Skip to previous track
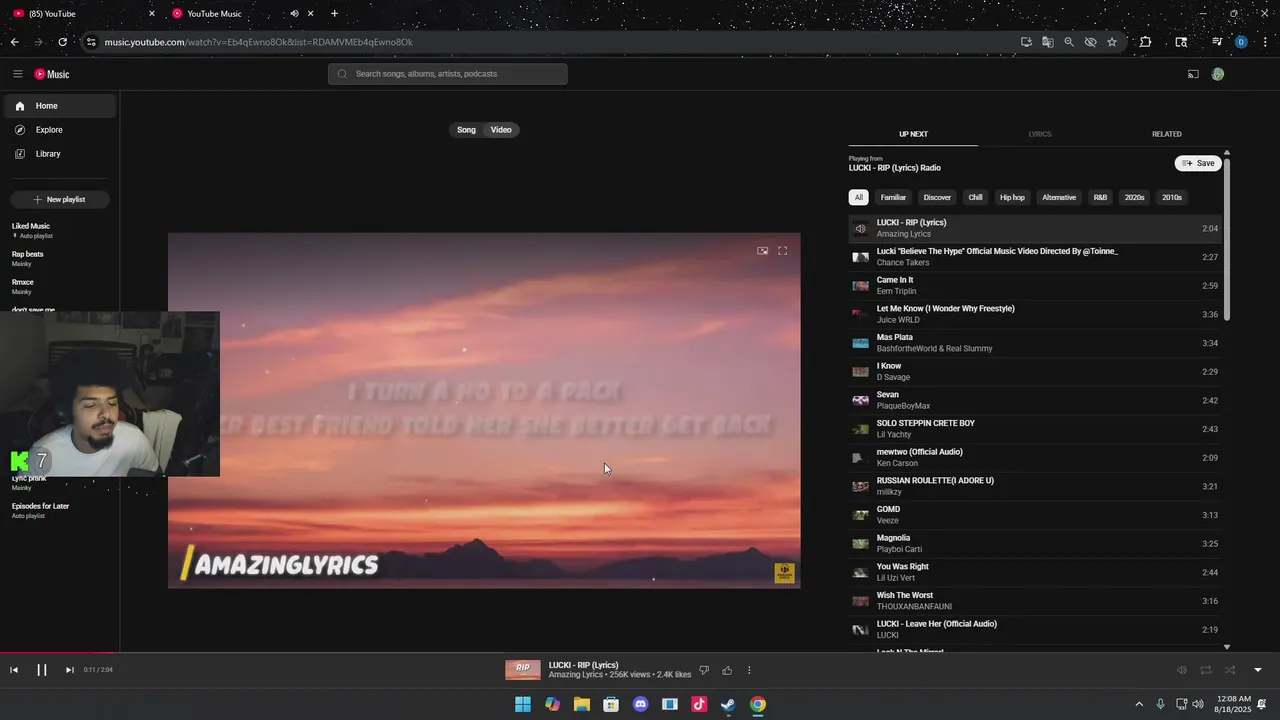 tap(14, 670)
